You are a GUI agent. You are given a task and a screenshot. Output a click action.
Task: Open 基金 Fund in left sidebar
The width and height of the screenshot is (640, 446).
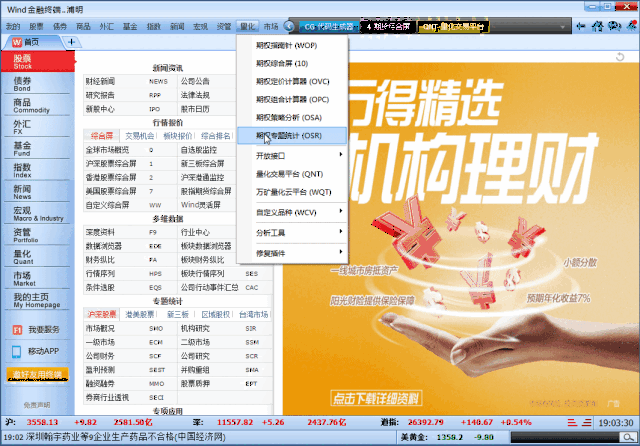38,149
